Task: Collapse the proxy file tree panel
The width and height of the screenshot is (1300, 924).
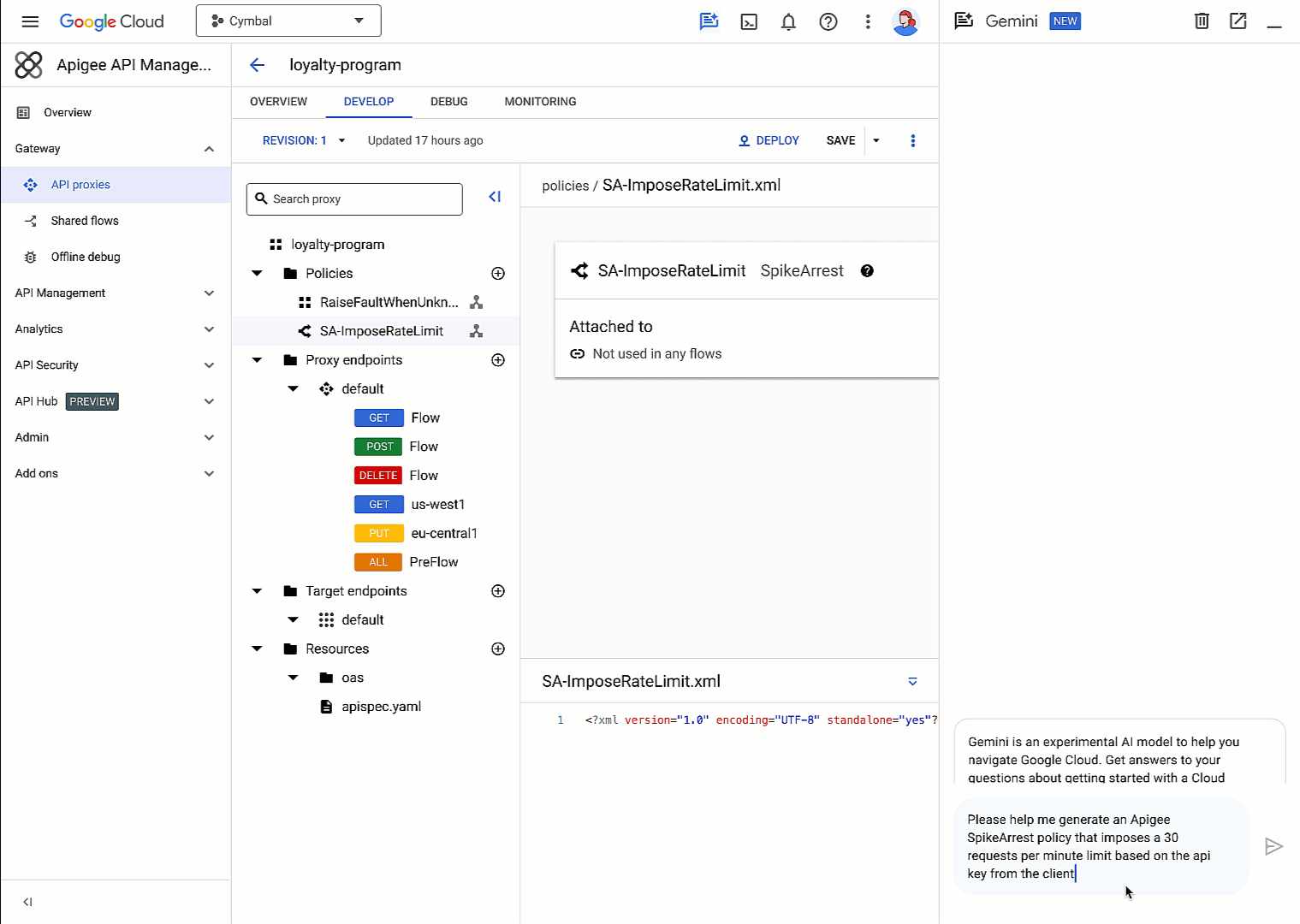Action: point(495,198)
